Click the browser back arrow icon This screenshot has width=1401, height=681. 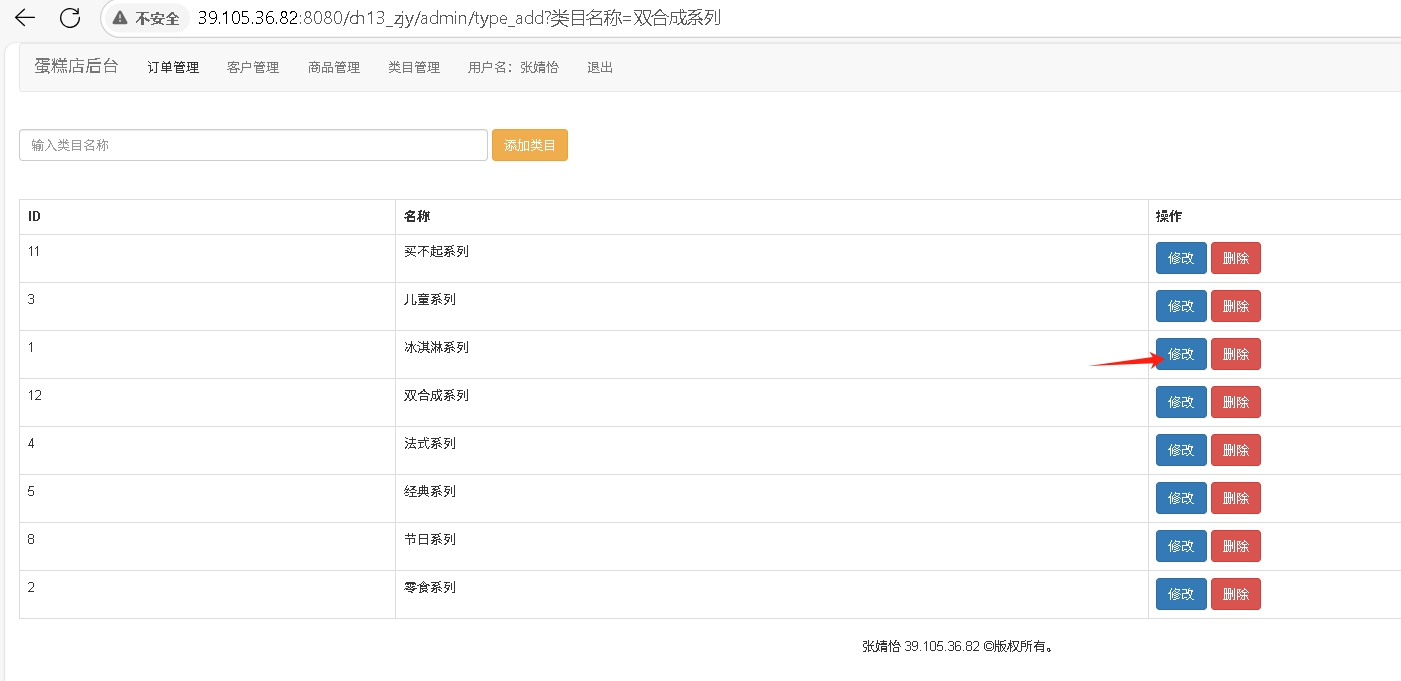tap(25, 18)
